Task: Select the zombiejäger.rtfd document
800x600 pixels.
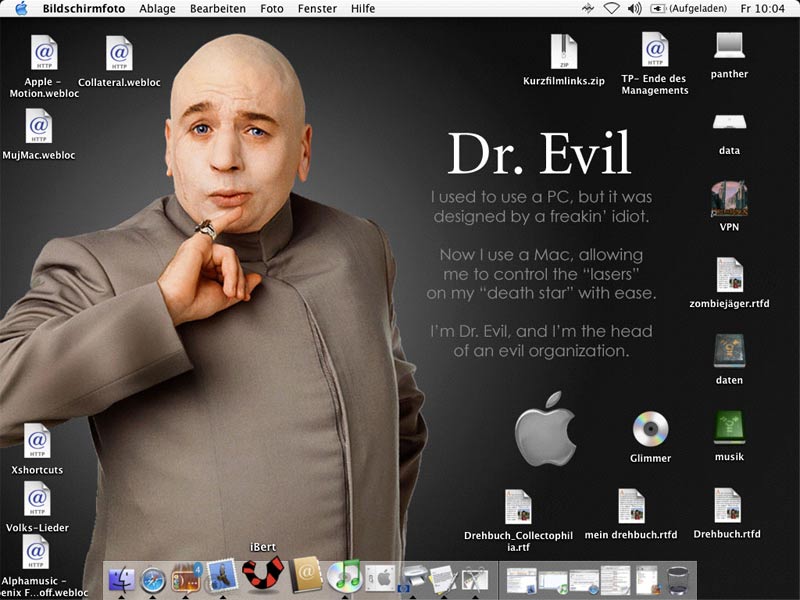Action: [729, 276]
